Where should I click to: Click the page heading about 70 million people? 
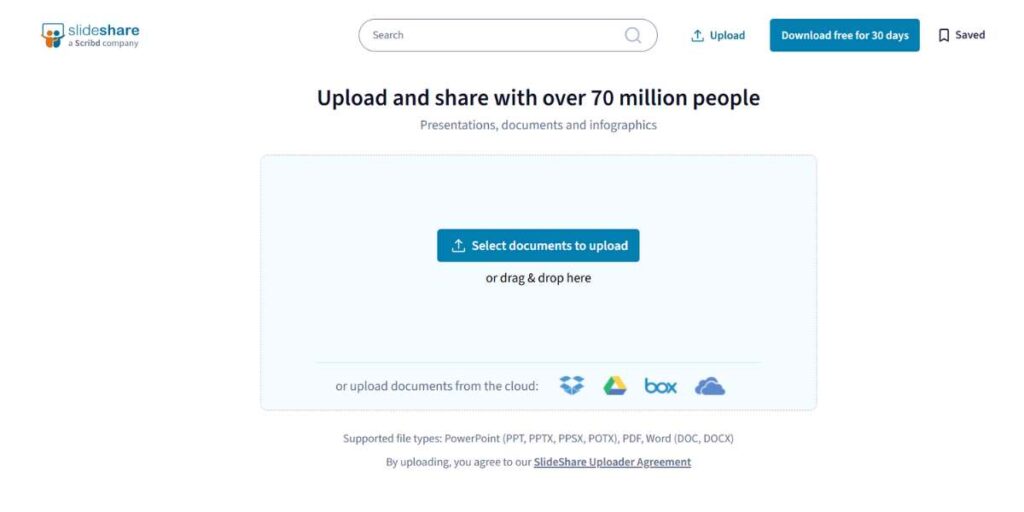pyautogui.click(x=538, y=98)
